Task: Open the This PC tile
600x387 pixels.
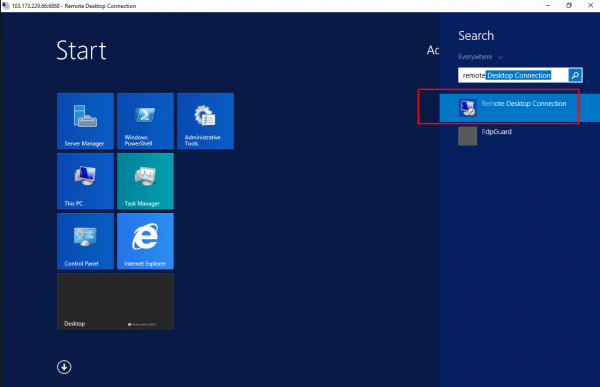Action: (x=85, y=181)
